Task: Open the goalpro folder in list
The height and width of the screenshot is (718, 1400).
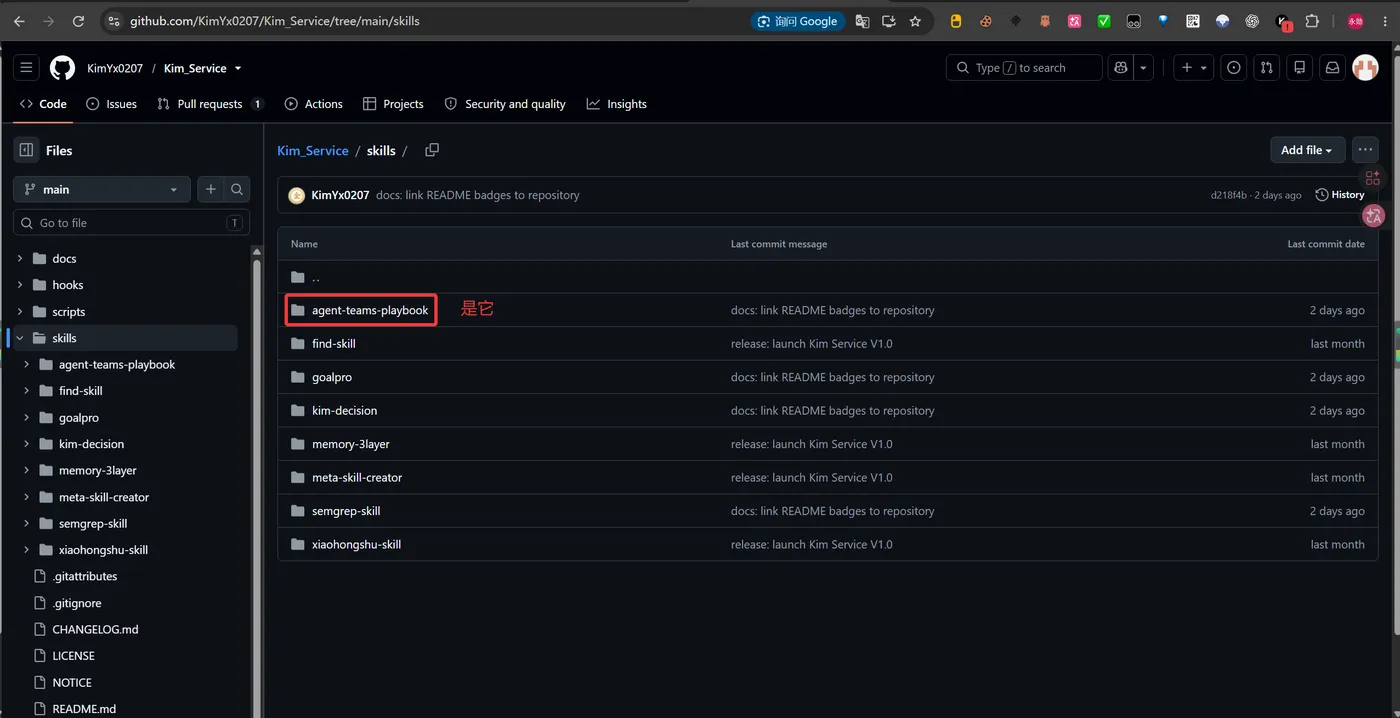Action: coord(332,377)
